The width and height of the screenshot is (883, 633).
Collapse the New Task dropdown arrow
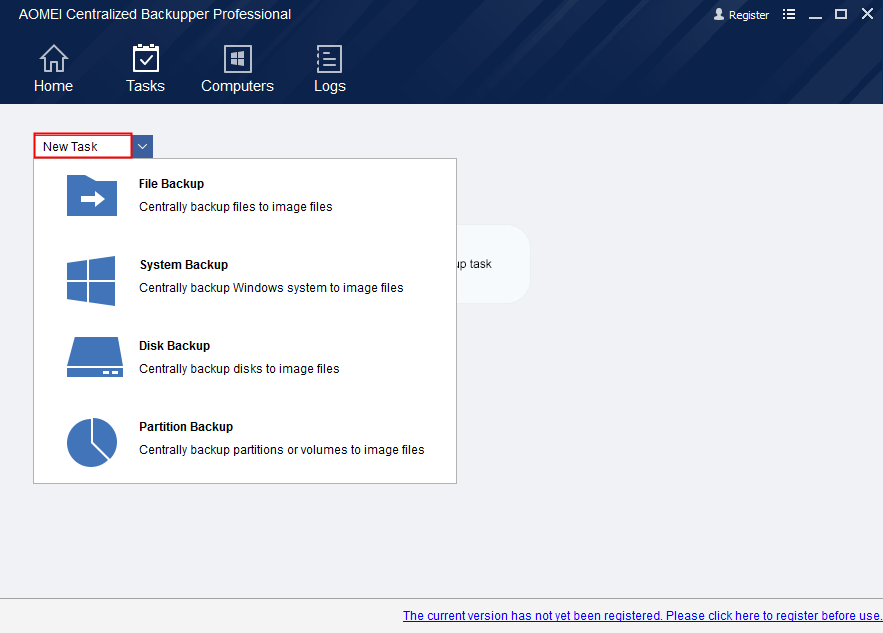[x=142, y=146]
